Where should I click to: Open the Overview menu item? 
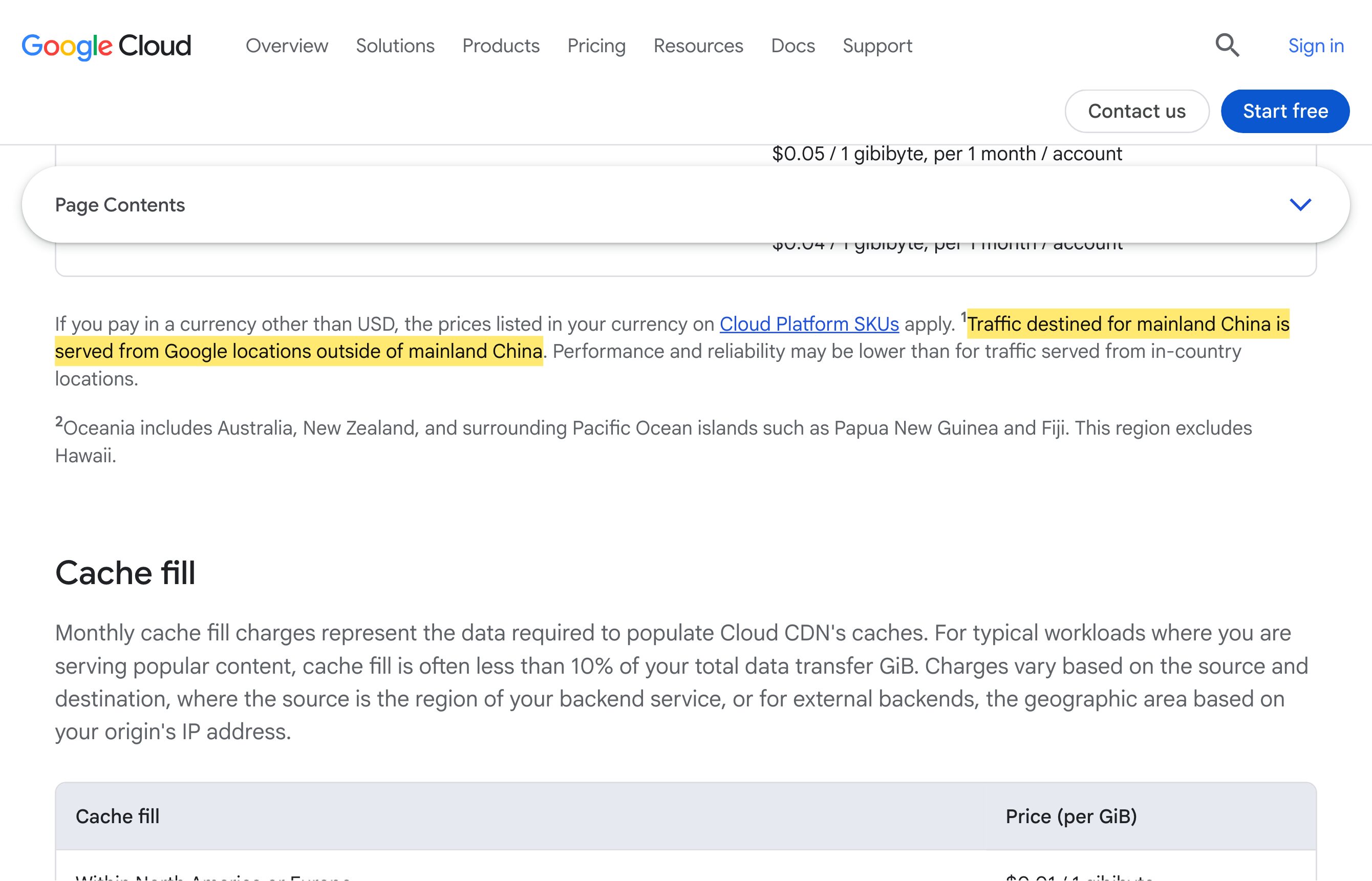point(287,46)
